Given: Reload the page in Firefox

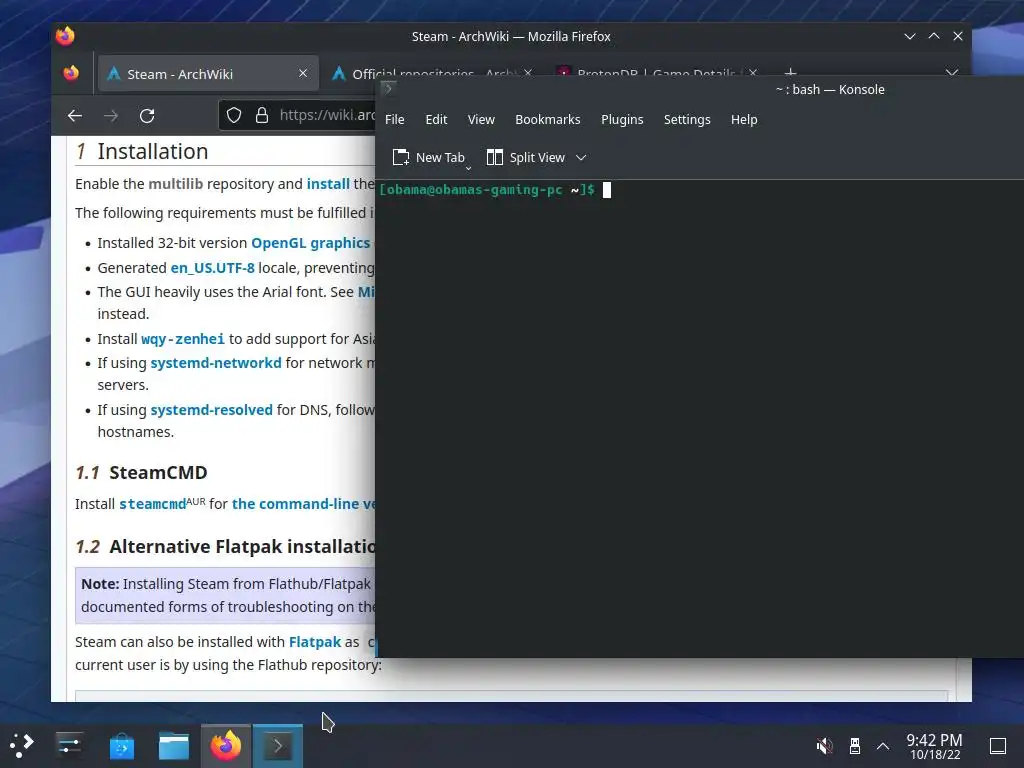Looking at the screenshot, I should pyautogui.click(x=147, y=116).
